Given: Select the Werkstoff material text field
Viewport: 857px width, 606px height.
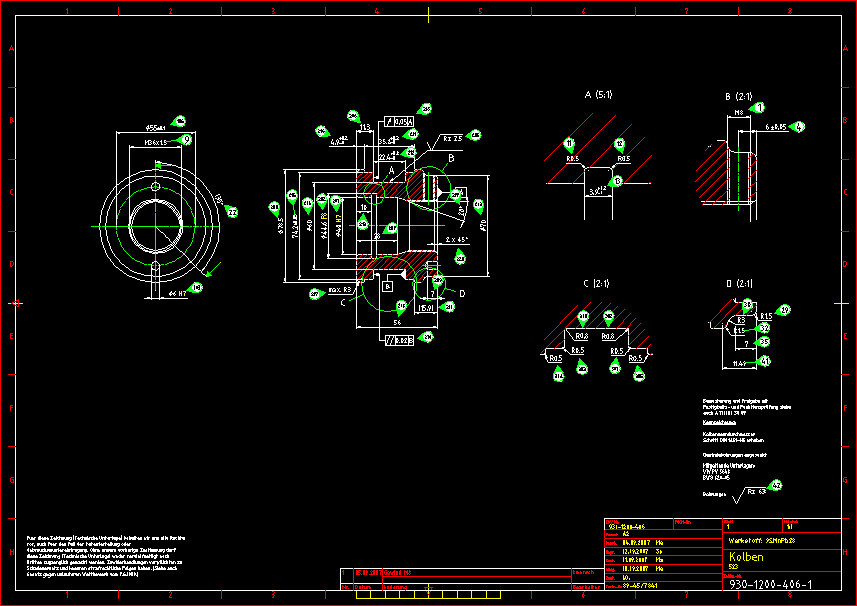Looking at the screenshot, I should click(760, 539).
